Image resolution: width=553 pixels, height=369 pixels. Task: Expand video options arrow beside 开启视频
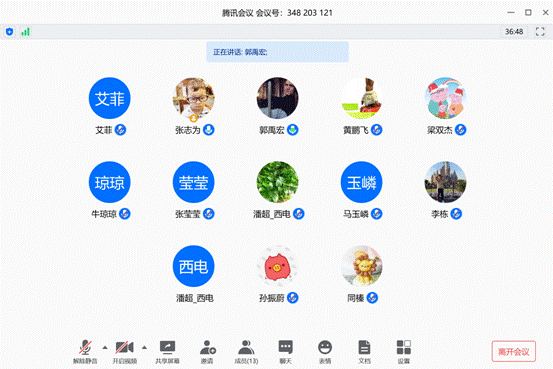[144, 347]
